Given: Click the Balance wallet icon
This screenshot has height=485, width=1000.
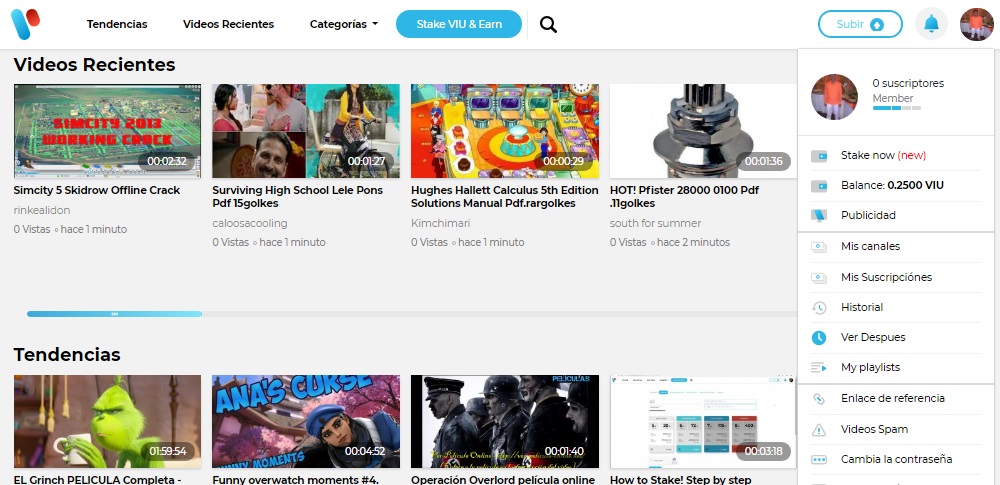Looking at the screenshot, I should point(819,186).
